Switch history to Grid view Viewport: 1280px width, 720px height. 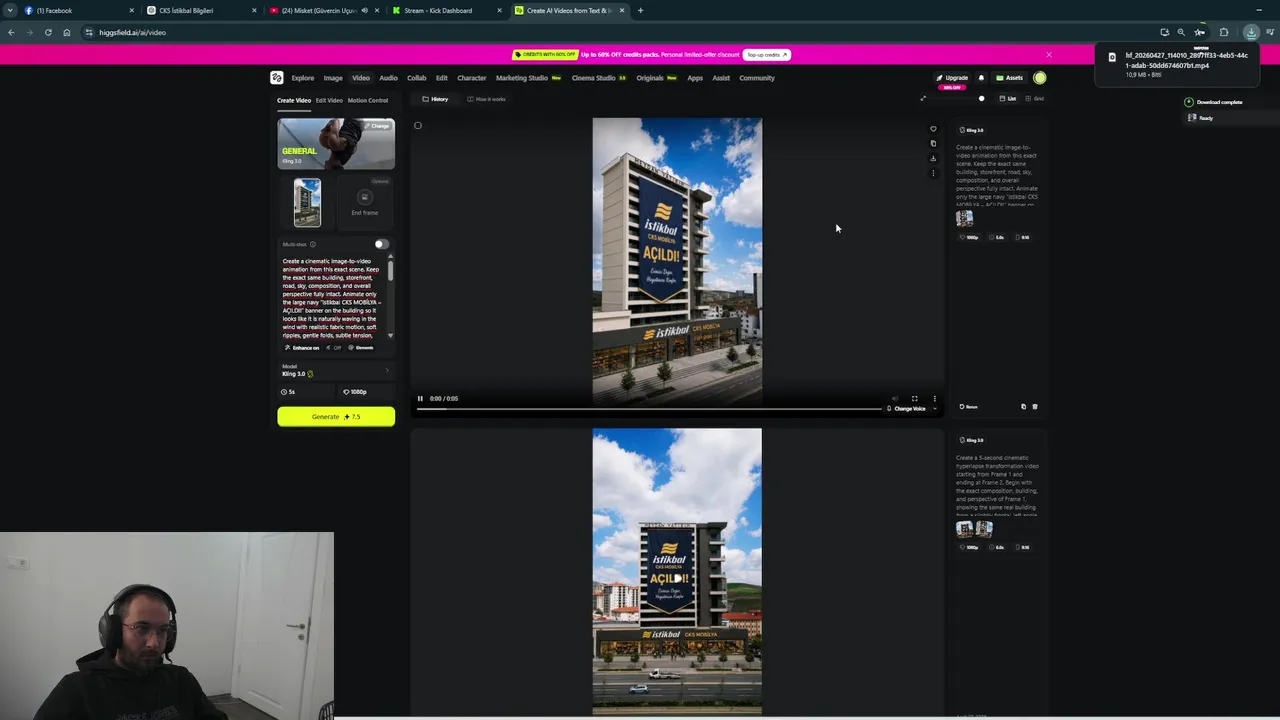(x=1034, y=99)
